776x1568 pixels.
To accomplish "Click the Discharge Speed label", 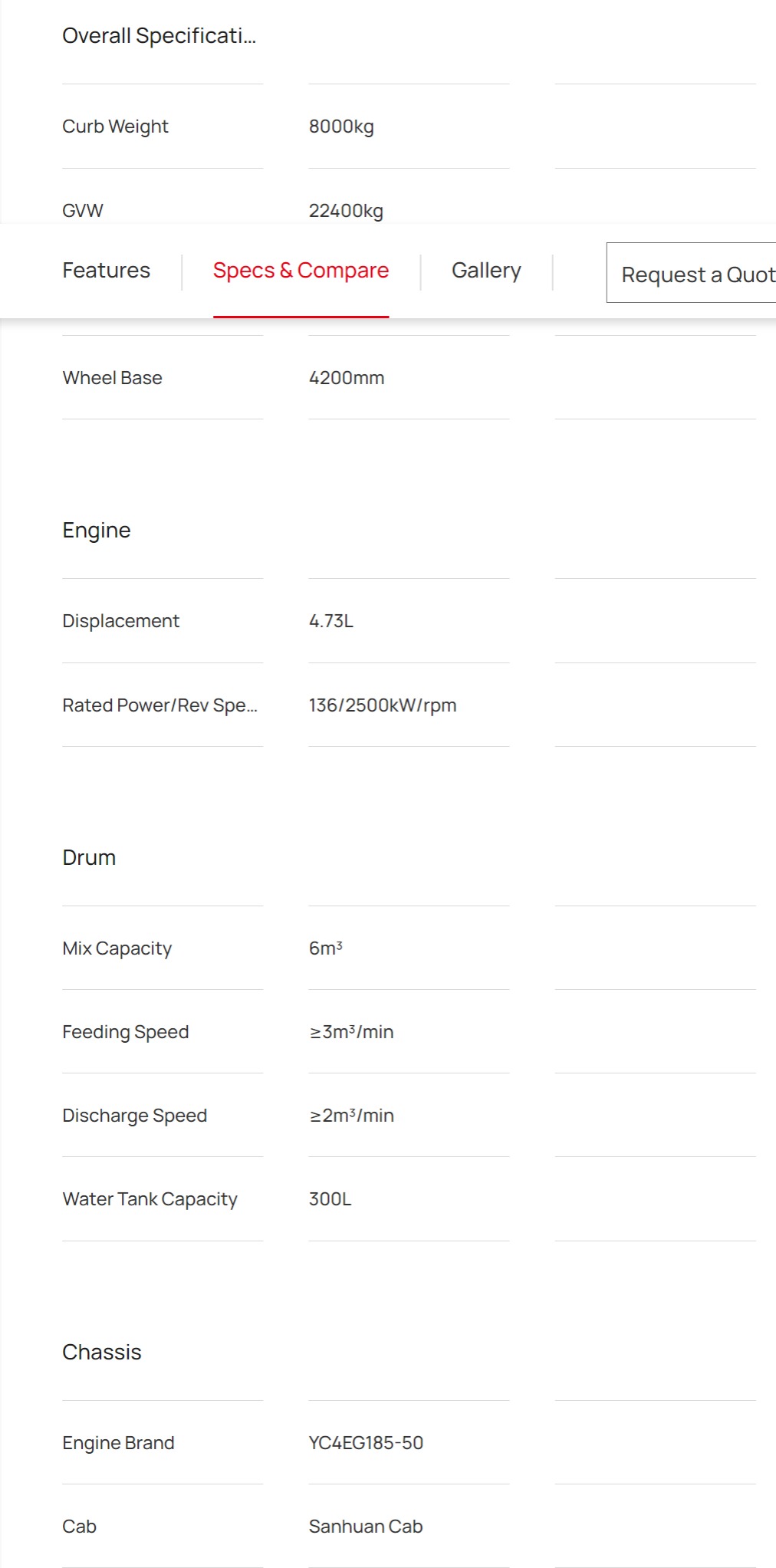I will 134,1116.
